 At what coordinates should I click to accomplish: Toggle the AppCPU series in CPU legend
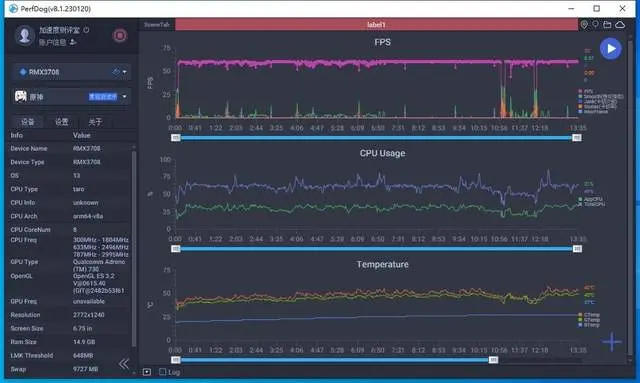pyautogui.click(x=590, y=199)
